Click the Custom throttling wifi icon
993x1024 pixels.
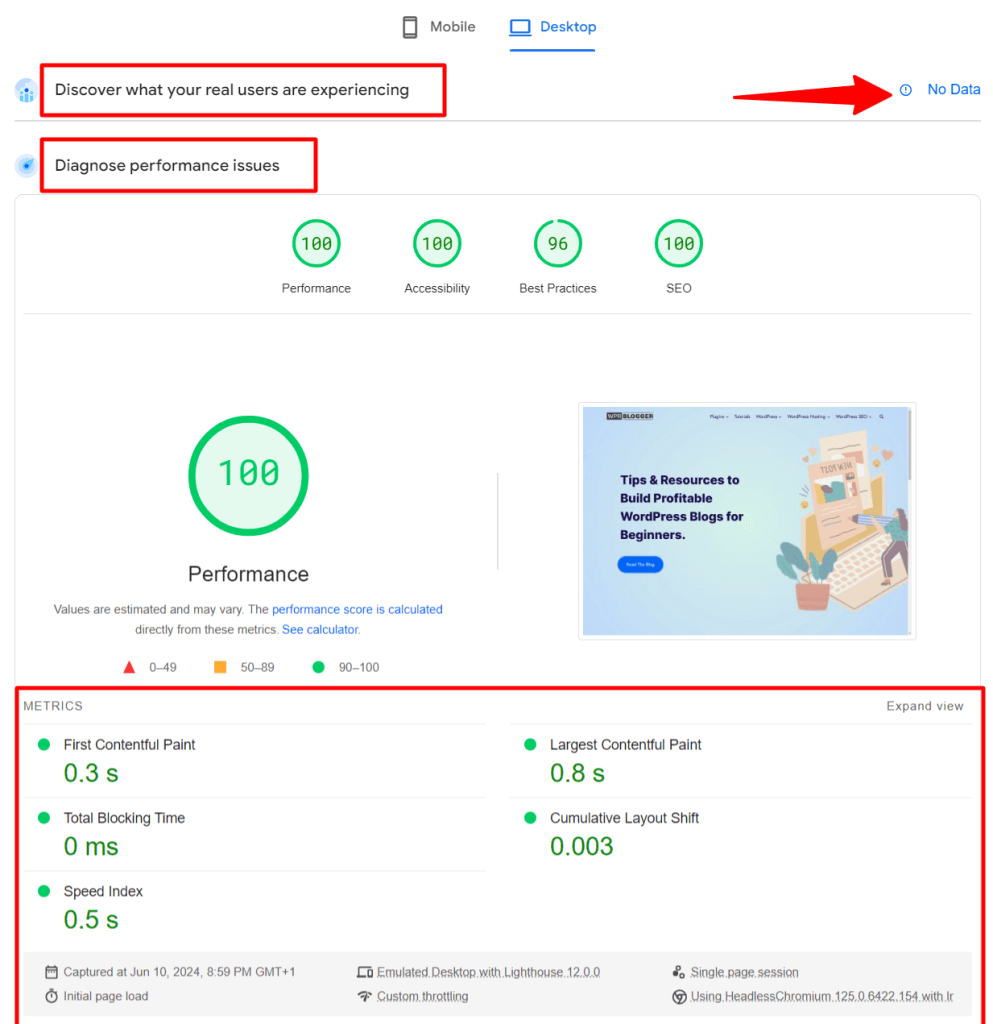click(x=365, y=996)
